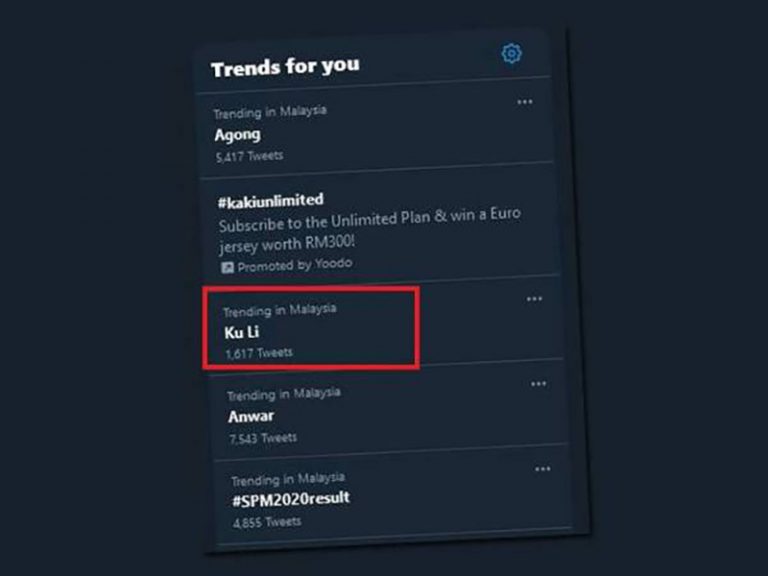
Task: Open more options for Anwar trend
Action: (x=538, y=384)
